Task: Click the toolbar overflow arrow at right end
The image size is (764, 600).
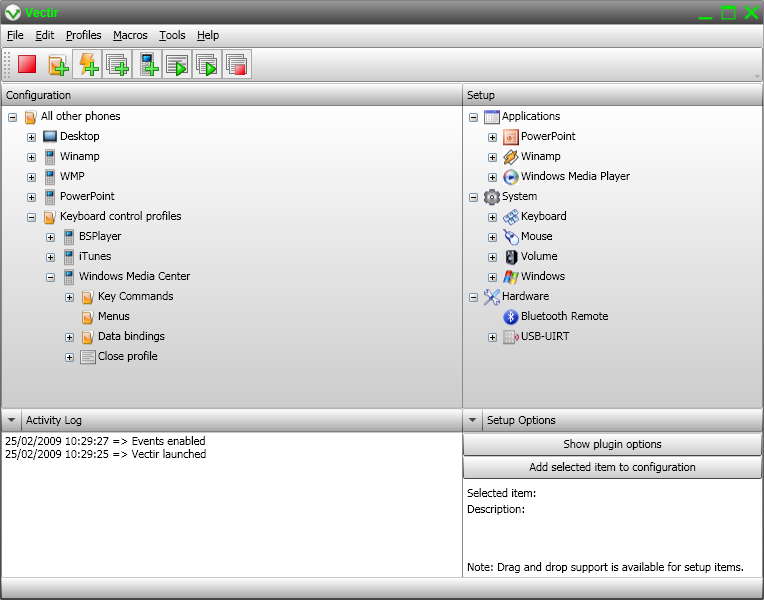Action: coord(757,76)
